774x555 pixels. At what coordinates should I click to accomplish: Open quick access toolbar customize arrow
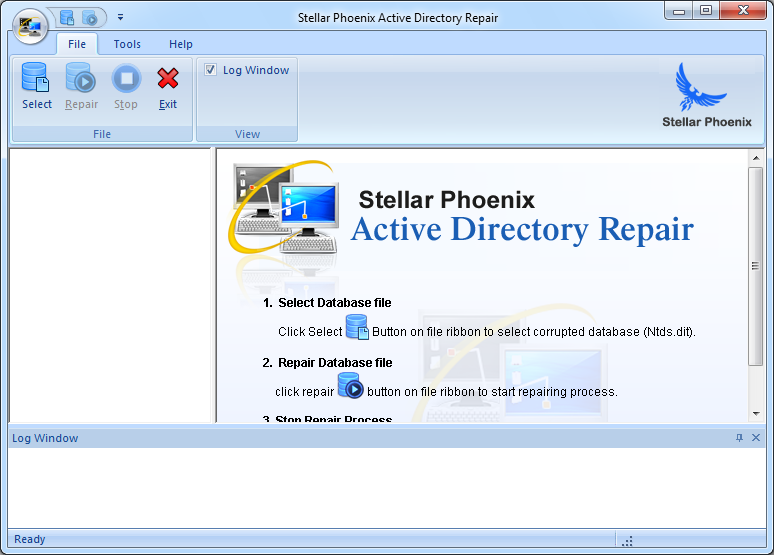tap(120, 17)
